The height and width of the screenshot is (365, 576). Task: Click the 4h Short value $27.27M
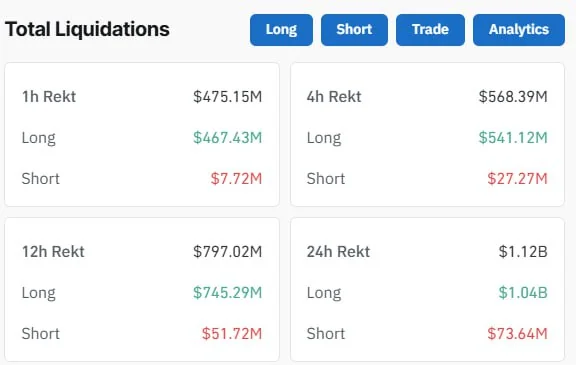pos(518,179)
